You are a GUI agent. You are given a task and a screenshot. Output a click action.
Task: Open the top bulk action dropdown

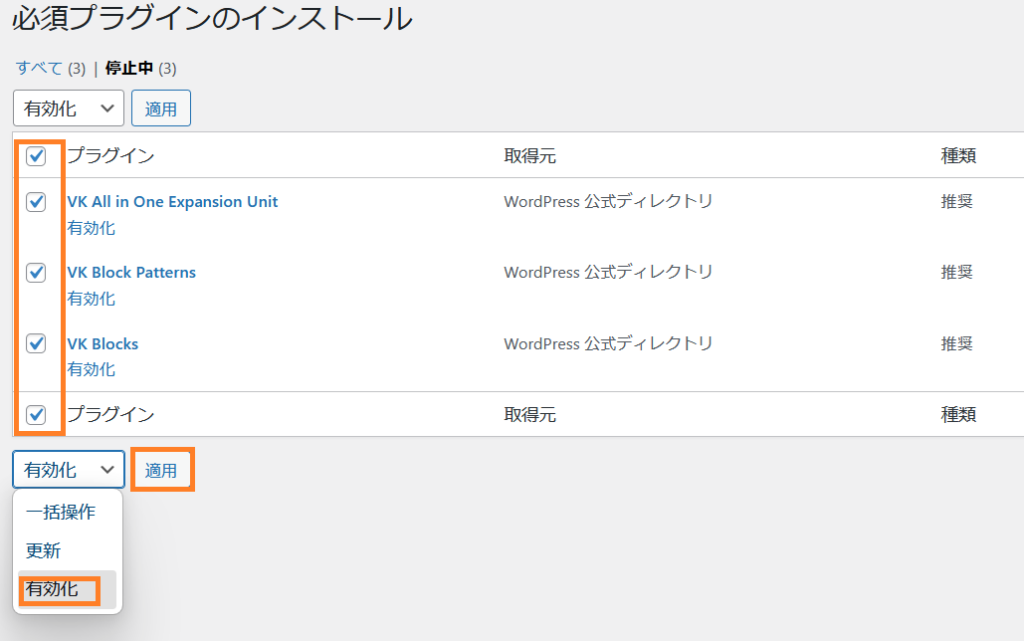pyautogui.click(x=68, y=109)
